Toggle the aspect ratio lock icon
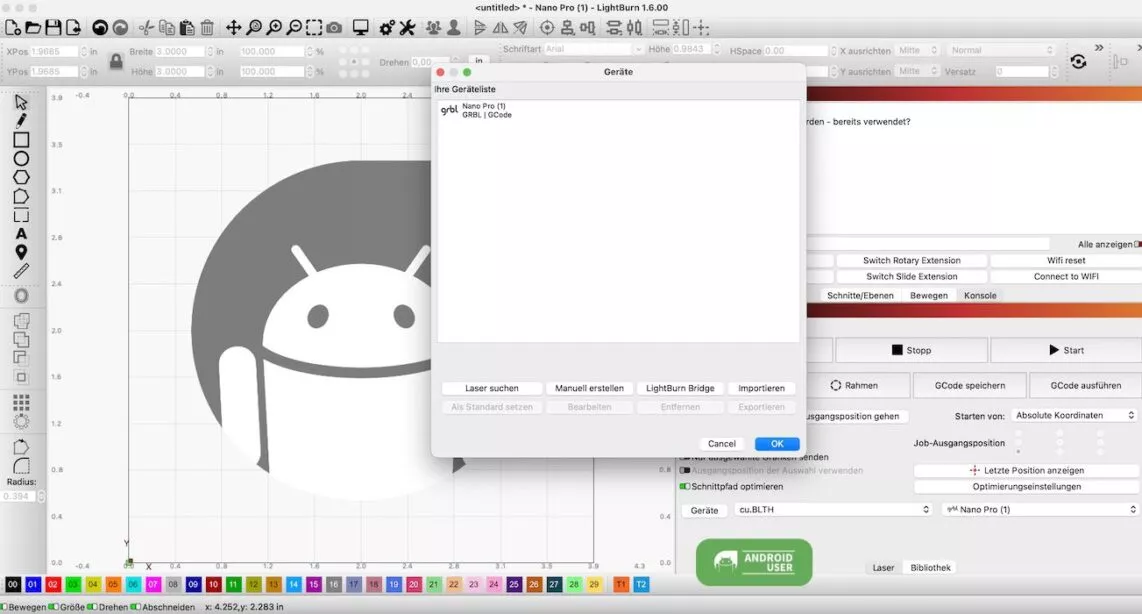Viewport: 1142px width, 614px height. (116, 61)
